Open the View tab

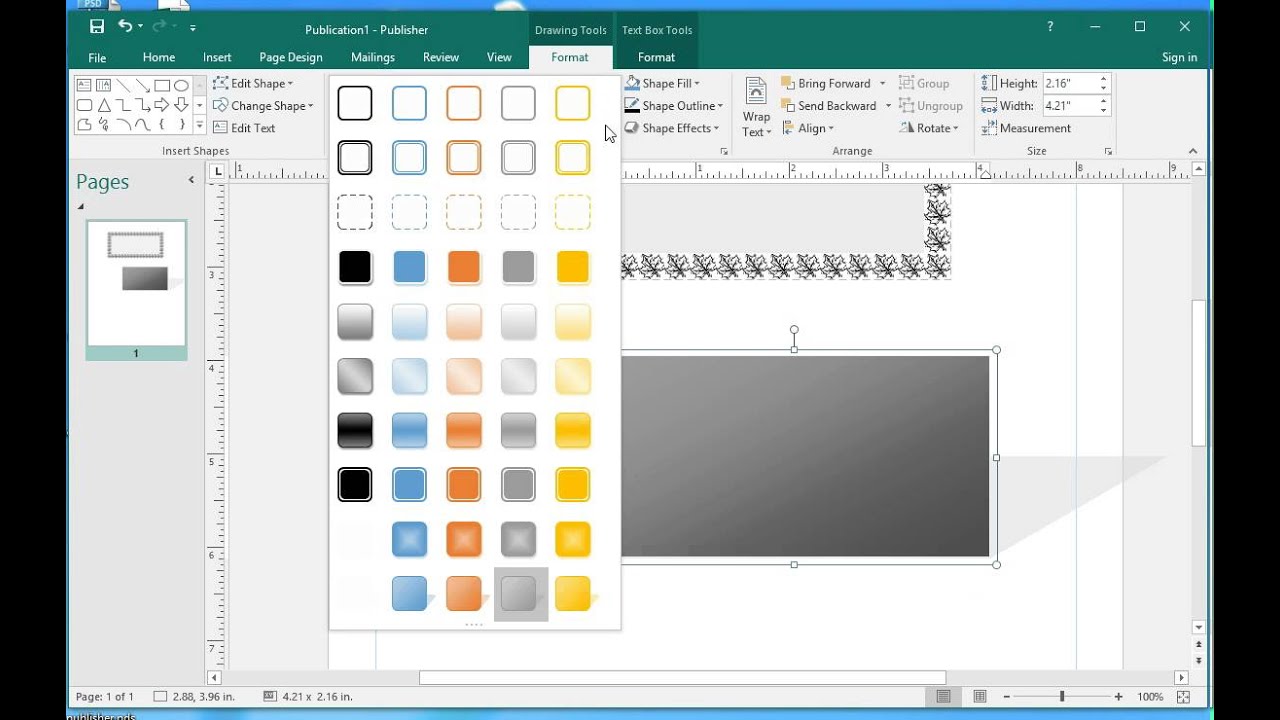coord(499,58)
